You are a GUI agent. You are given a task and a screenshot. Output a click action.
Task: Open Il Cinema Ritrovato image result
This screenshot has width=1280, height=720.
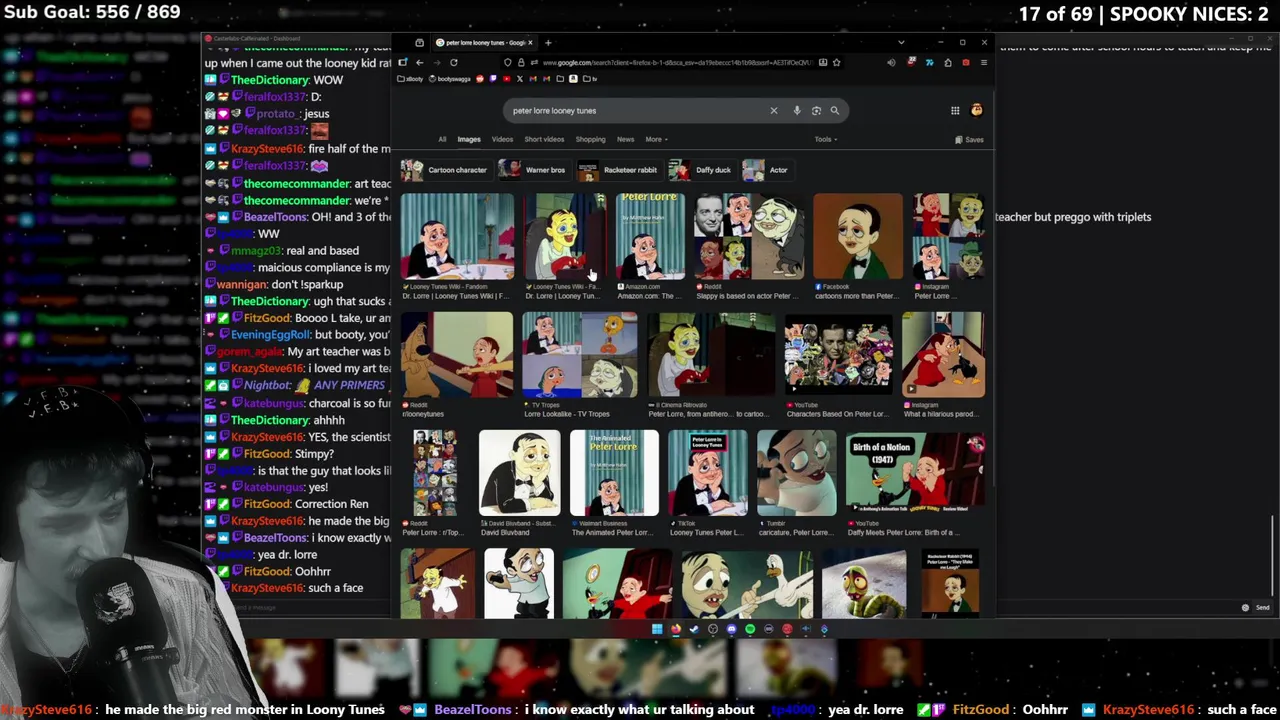click(711, 354)
